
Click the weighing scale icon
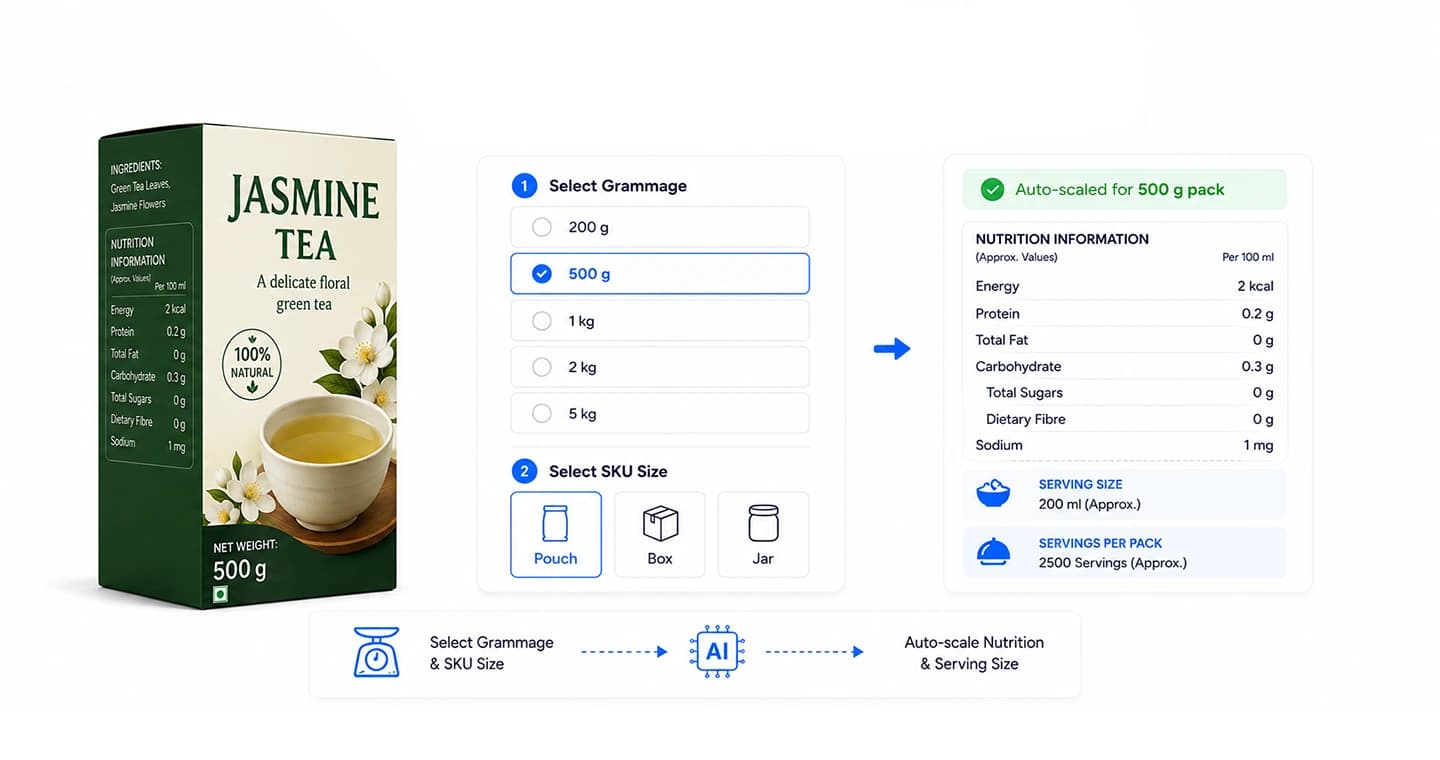(x=377, y=652)
